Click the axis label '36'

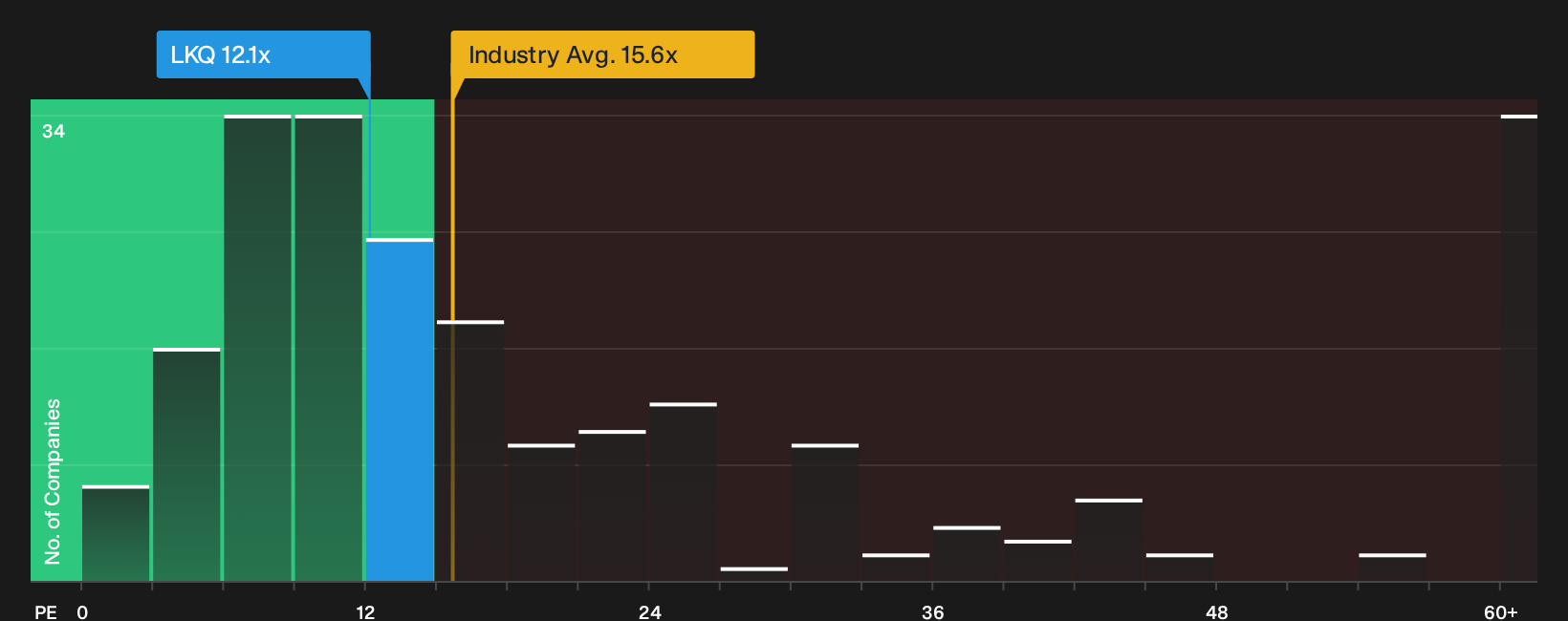[933, 611]
